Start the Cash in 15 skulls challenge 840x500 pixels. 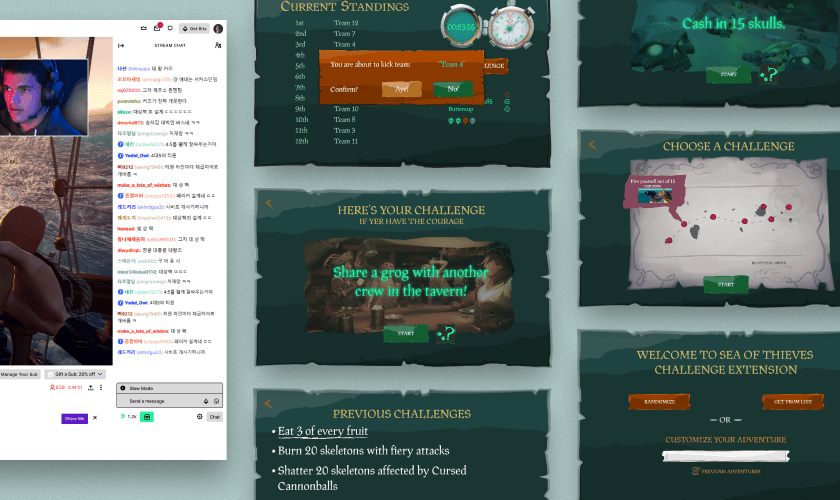pos(728,74)
